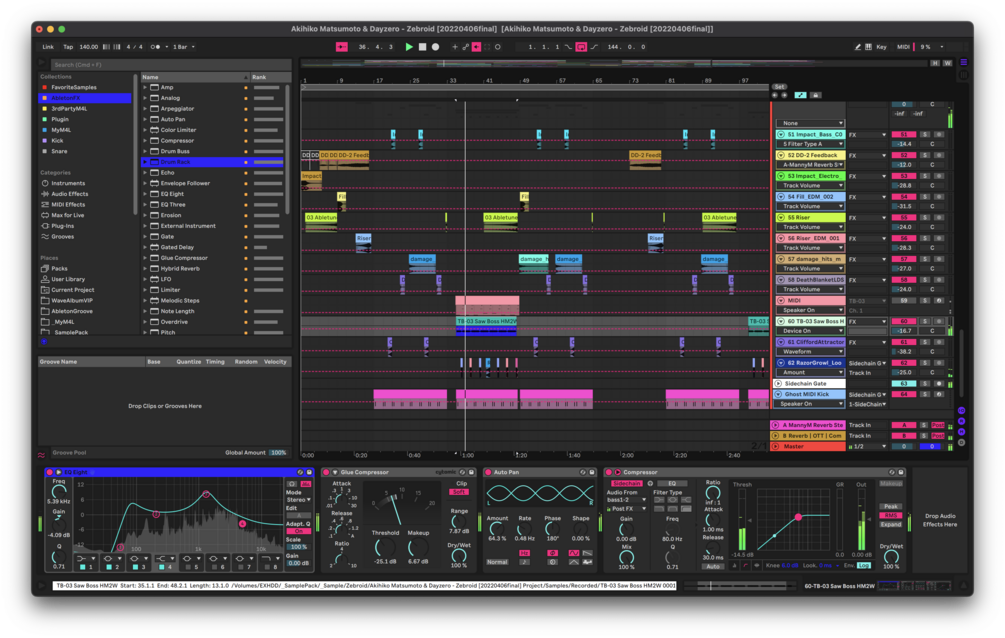Click track 60 volume value -16.7
Screen dimensions: 1005x638
(904, 331)
